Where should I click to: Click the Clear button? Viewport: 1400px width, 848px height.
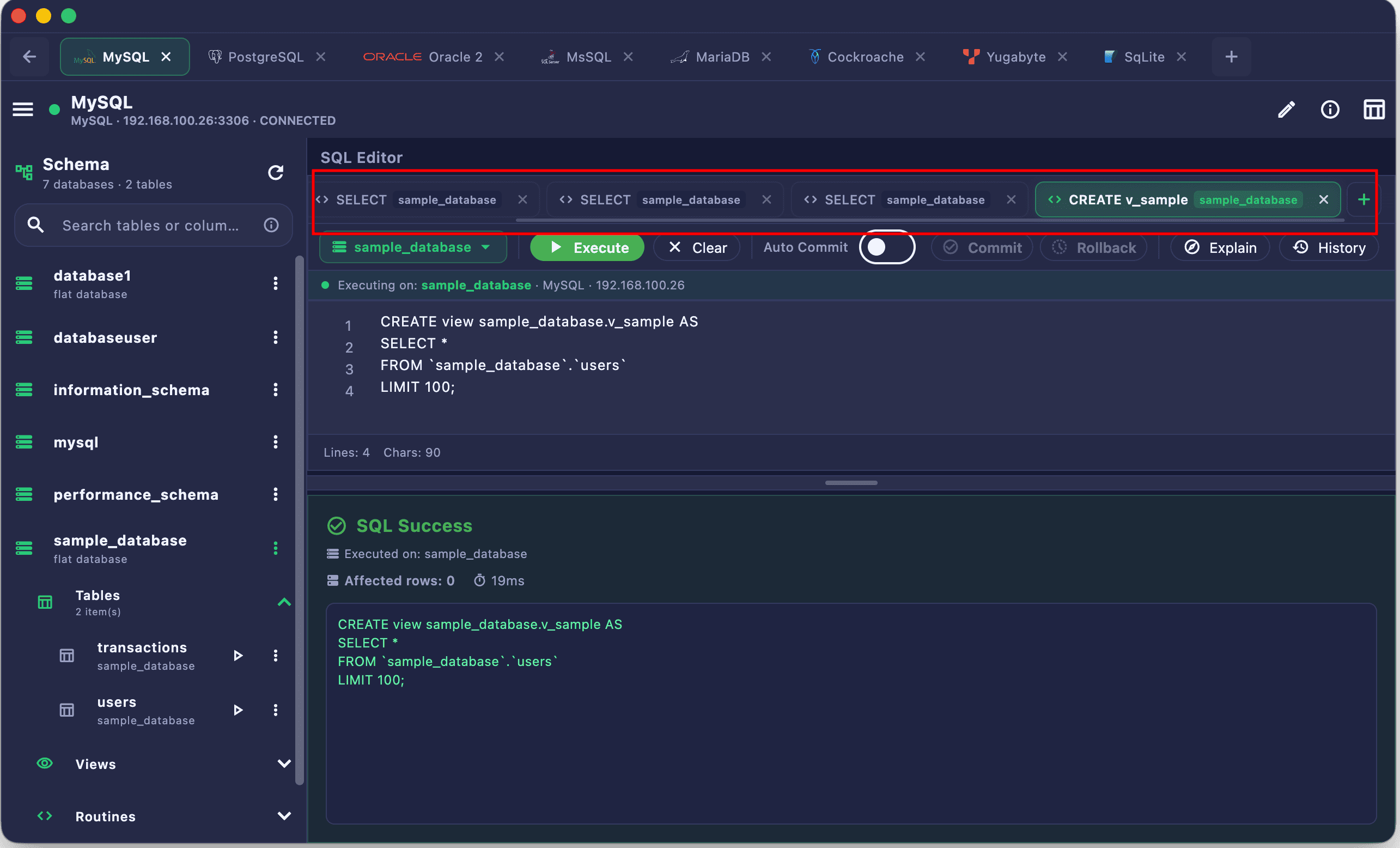click(698, 248)
